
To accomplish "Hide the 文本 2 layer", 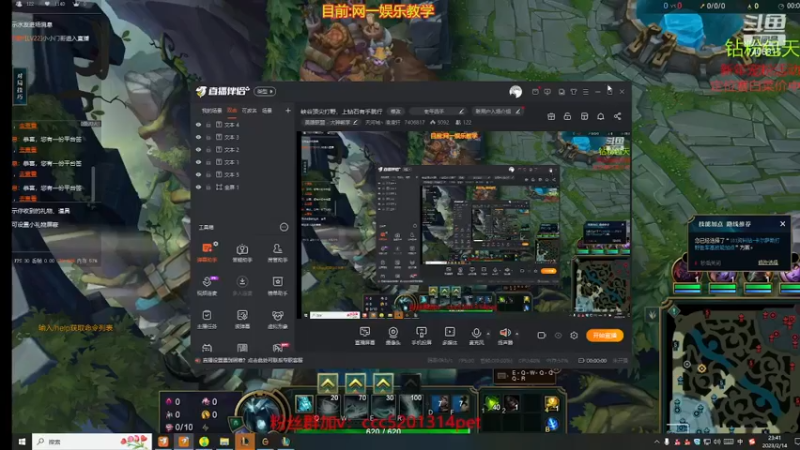I will (x=198, y=149).
